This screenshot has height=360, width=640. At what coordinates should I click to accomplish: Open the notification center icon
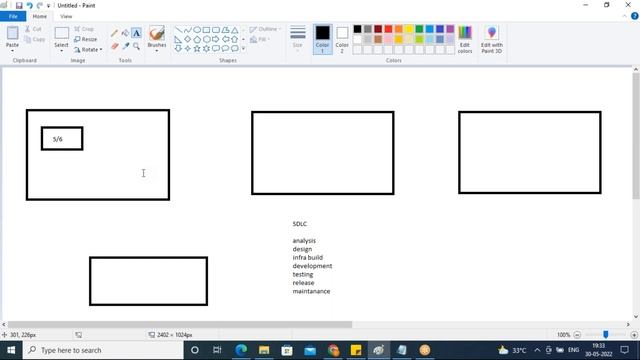624,350
